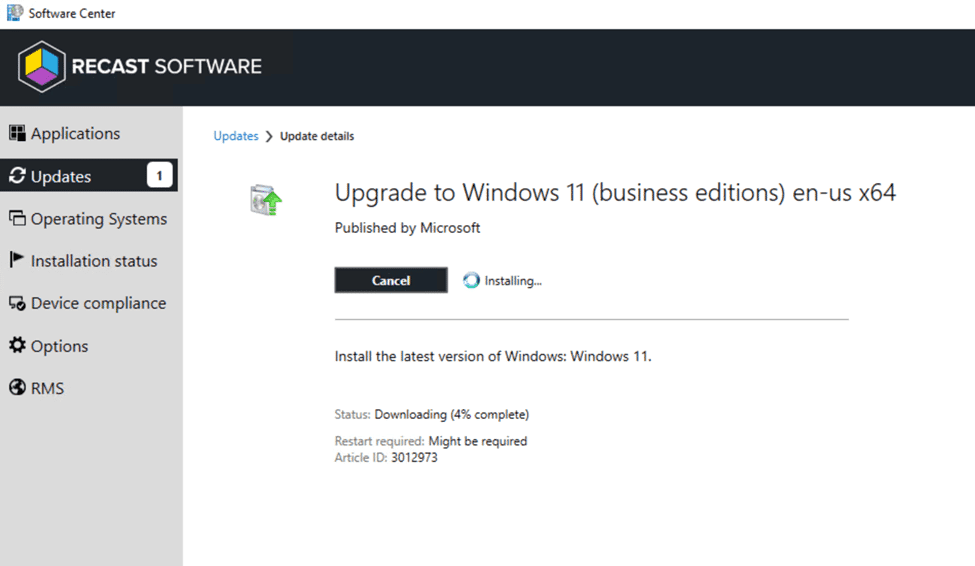Image resolution: width=975 pixels, height=566 pixels.
Task: Click the RMS globe icon
Action: point(17,388)
